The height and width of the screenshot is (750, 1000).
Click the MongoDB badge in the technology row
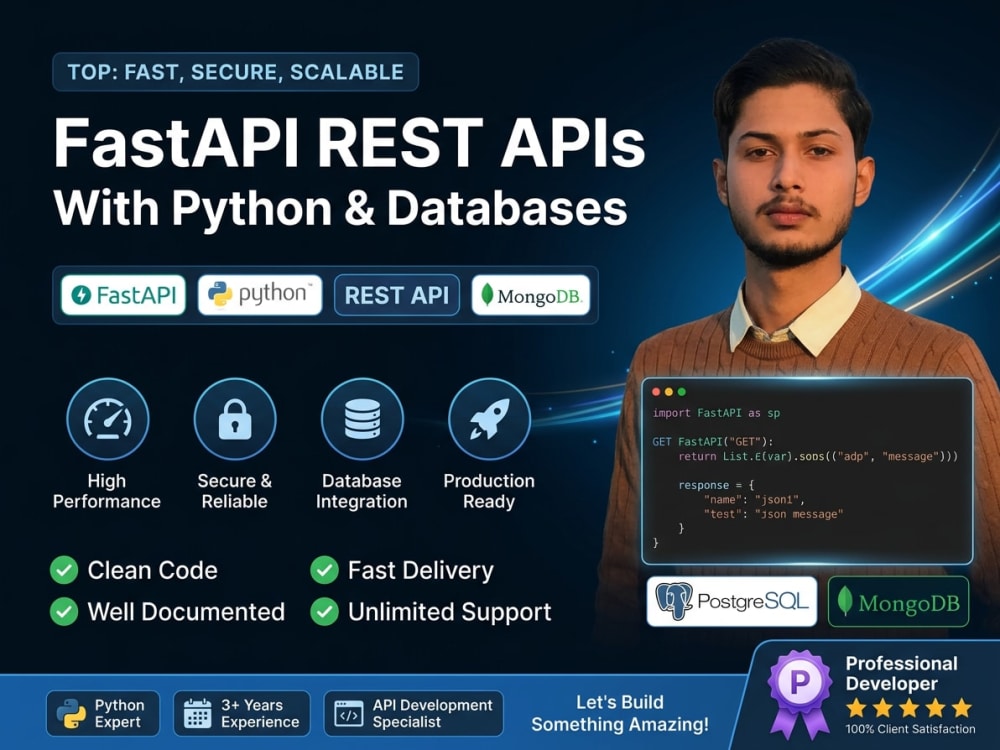[x=531, y=295]
